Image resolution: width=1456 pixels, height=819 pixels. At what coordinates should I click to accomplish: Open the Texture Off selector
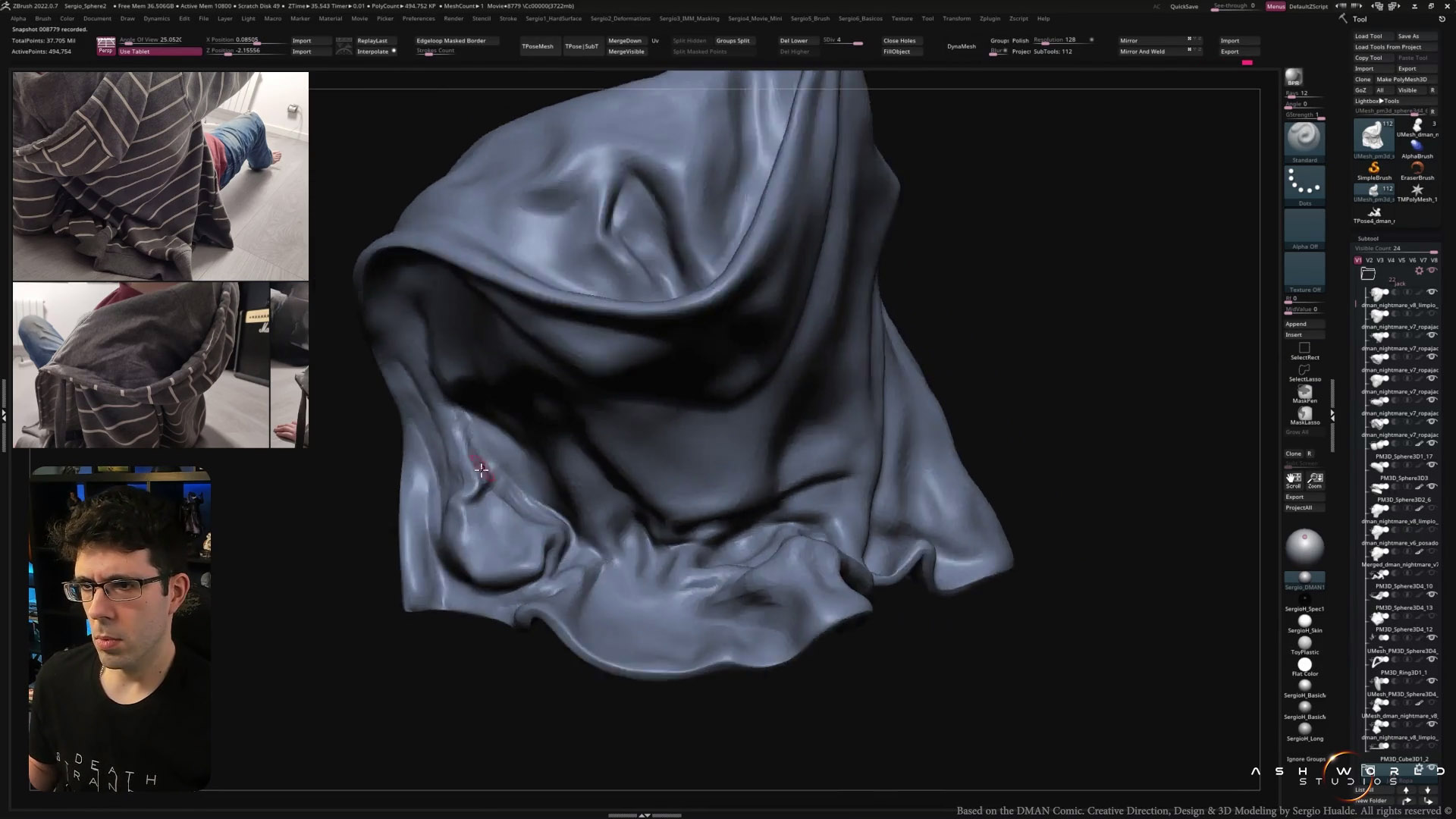coord(1304,271)
